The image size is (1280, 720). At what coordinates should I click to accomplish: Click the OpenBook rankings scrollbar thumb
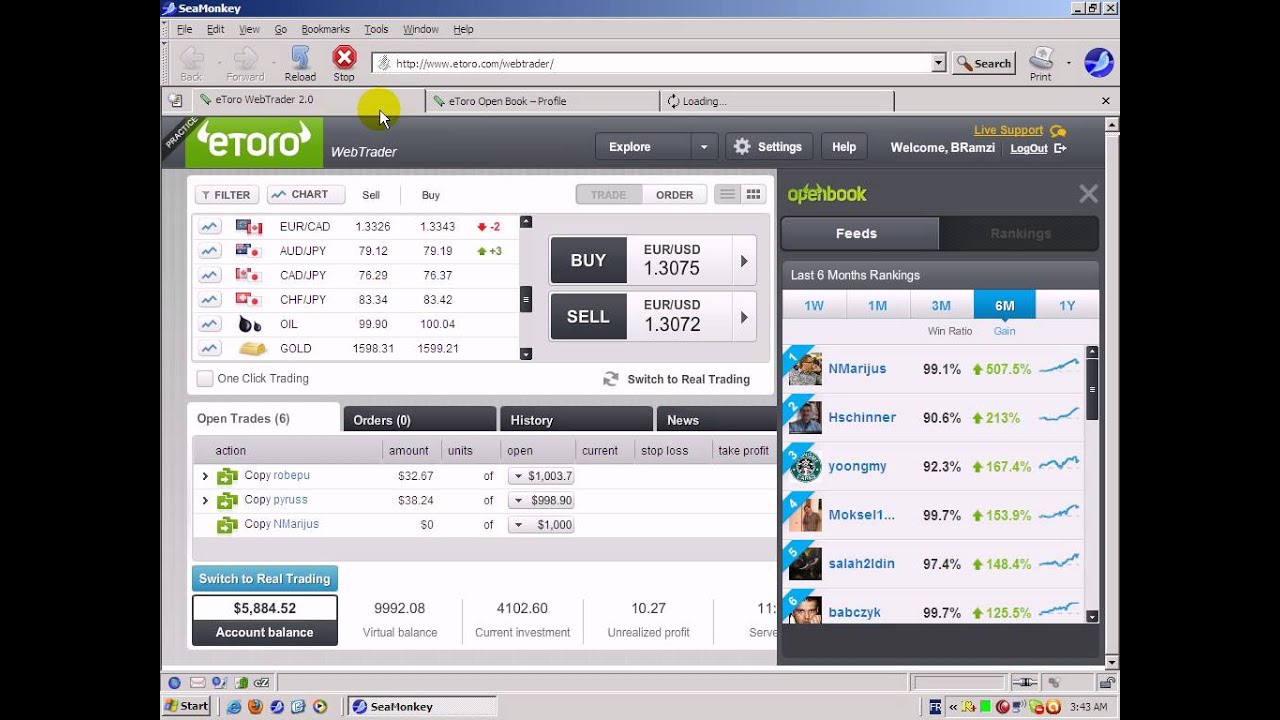(1092, 389)
